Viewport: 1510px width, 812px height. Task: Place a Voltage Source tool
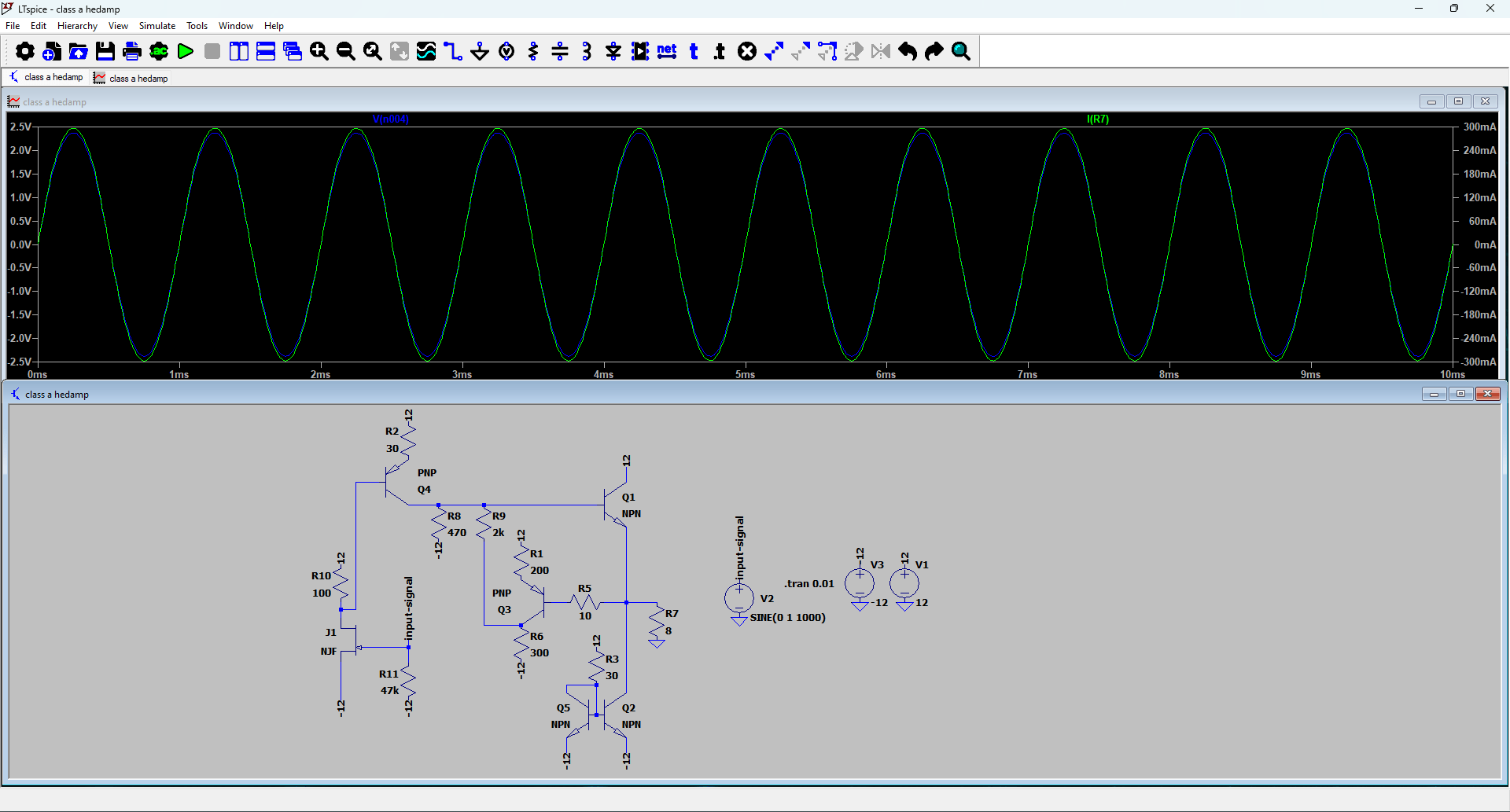pyautogui.click(x=506, y=52)
